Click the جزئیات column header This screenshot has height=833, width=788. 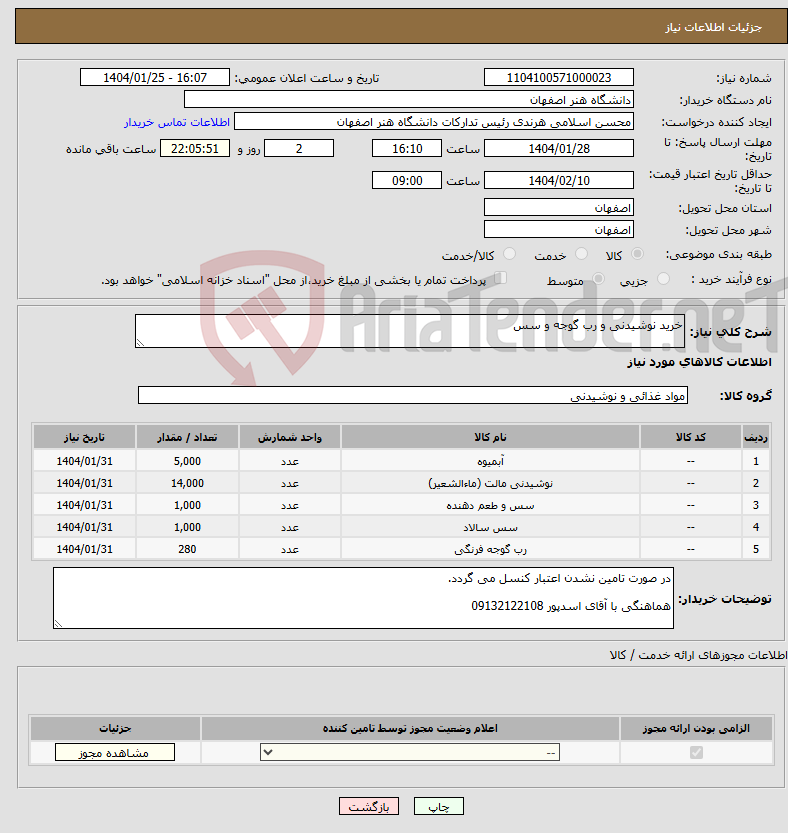click(x=115, y=728)
